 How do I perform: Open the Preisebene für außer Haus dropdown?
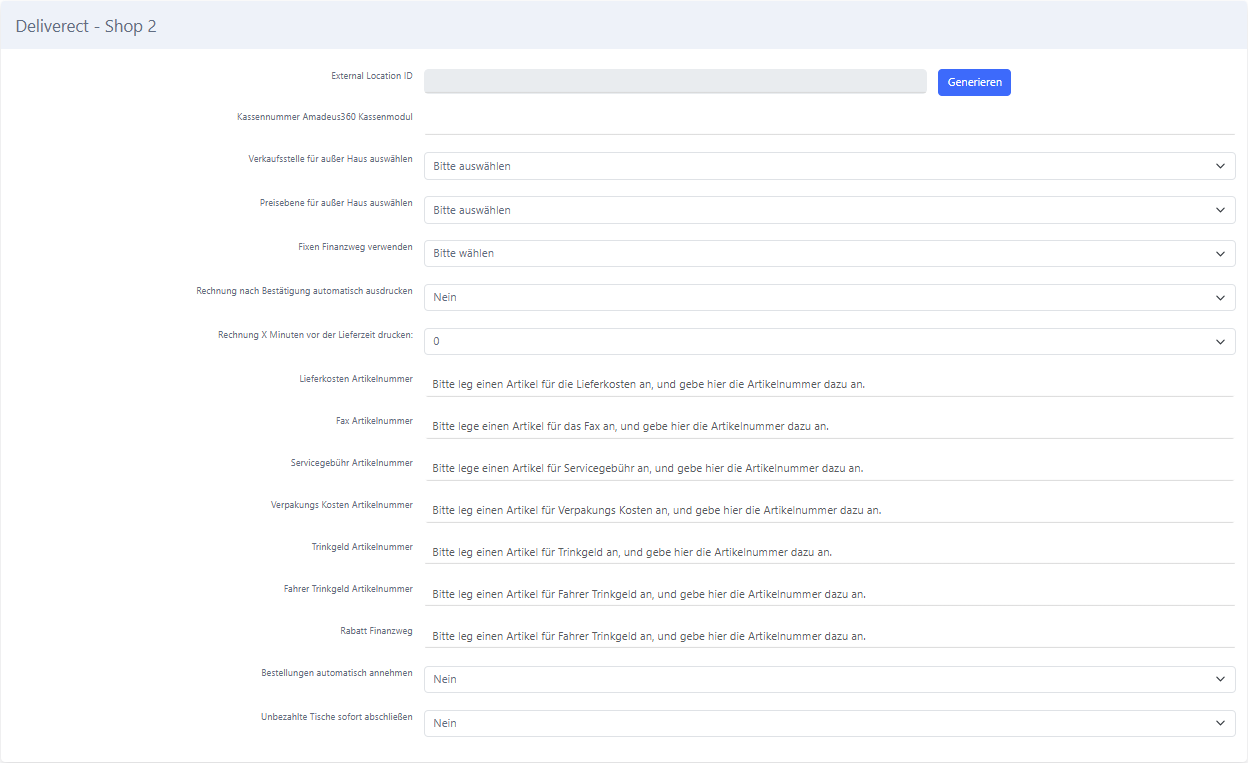[x=830, y=210]
